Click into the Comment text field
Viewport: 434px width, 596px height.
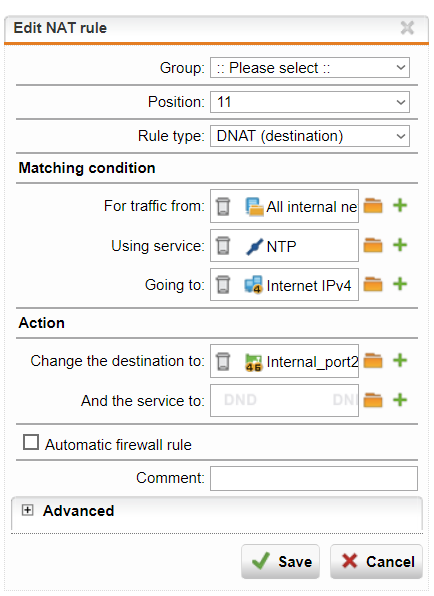(x=314, y=479)
